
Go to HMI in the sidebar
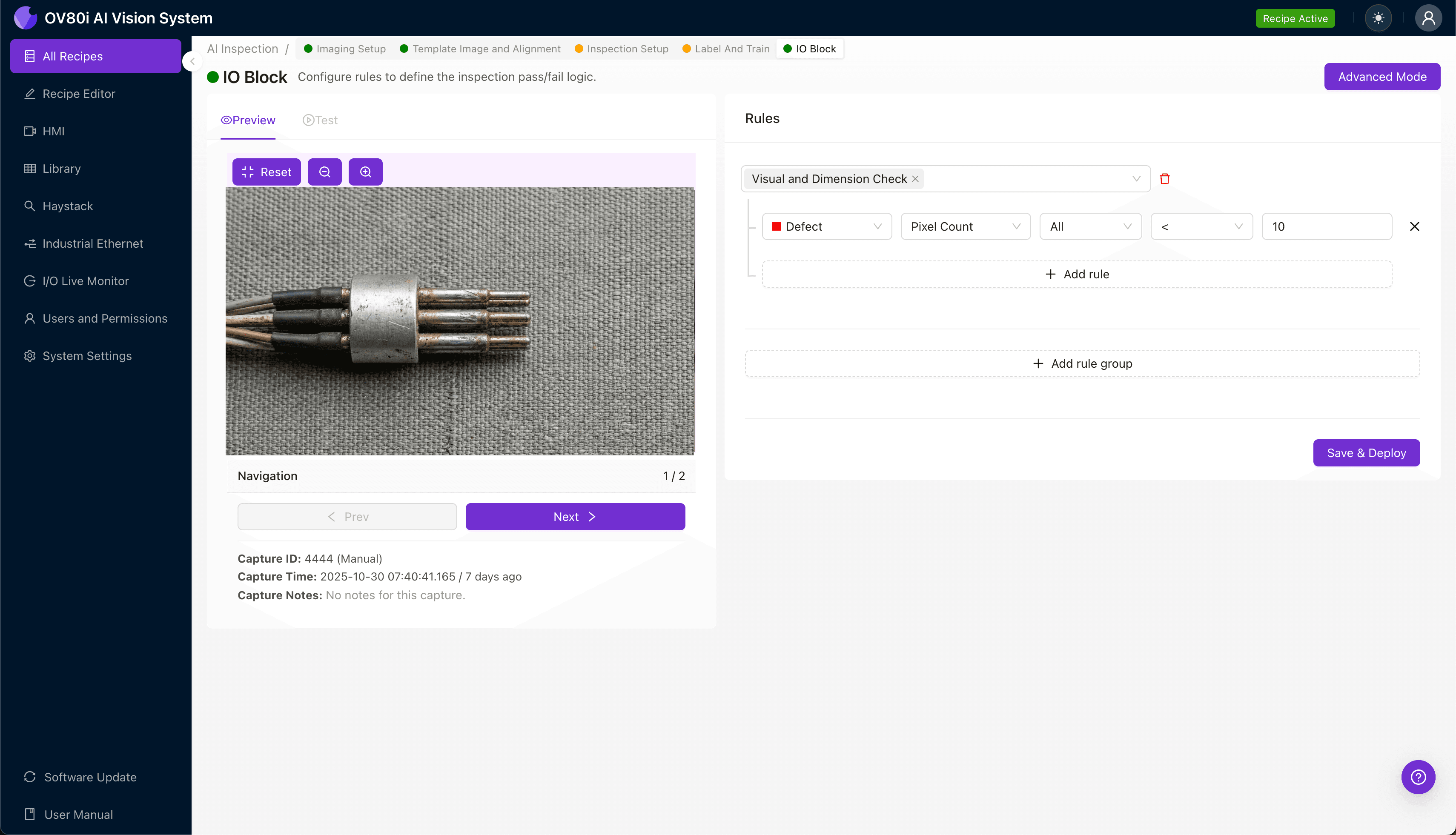(96, 131)
